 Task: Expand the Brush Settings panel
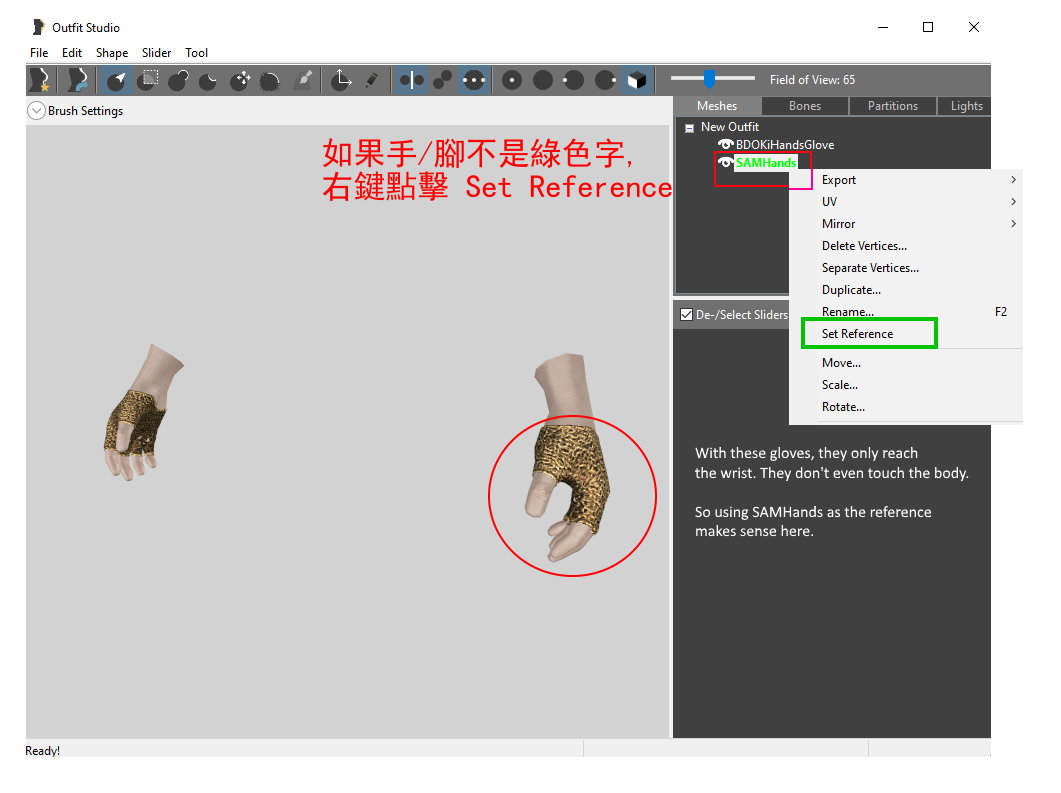(x=36, y=111)
